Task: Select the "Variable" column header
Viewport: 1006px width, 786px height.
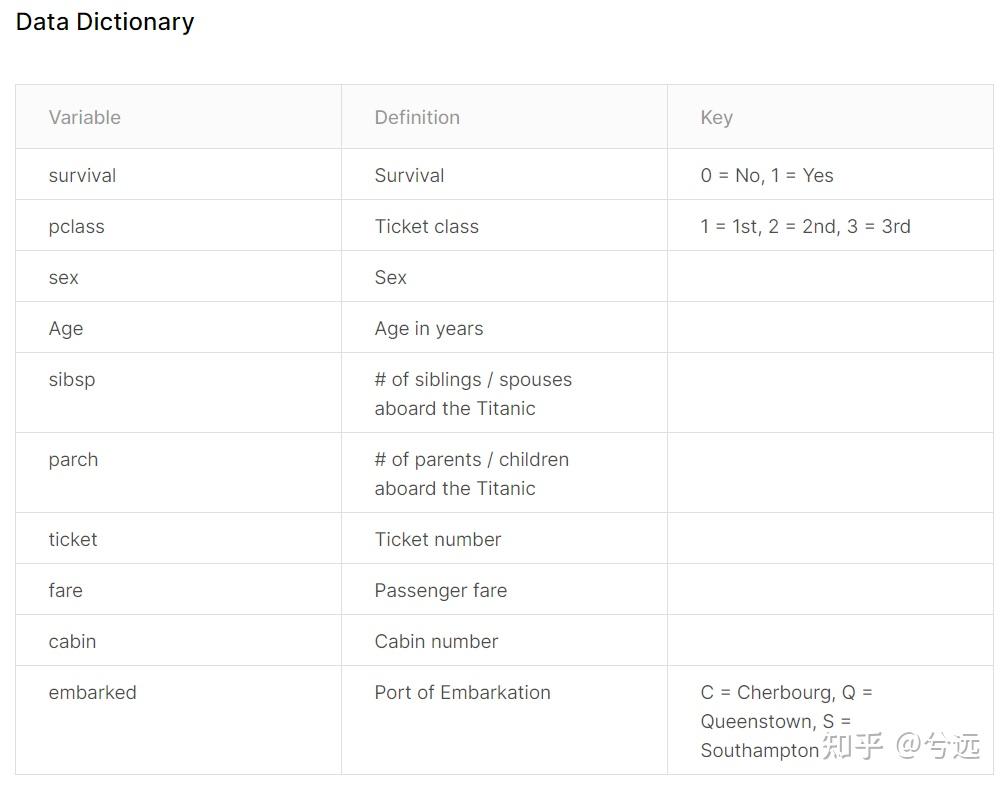Action: tap(84, 117)
